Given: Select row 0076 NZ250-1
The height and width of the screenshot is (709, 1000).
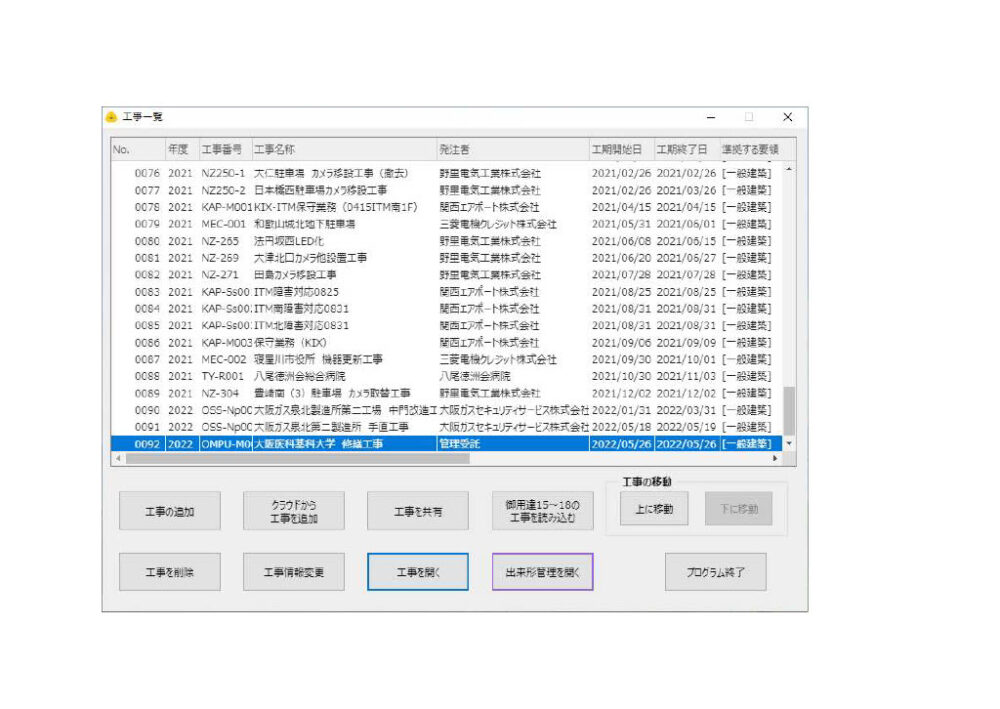Looking at the screenshot, I should [446, 173].
